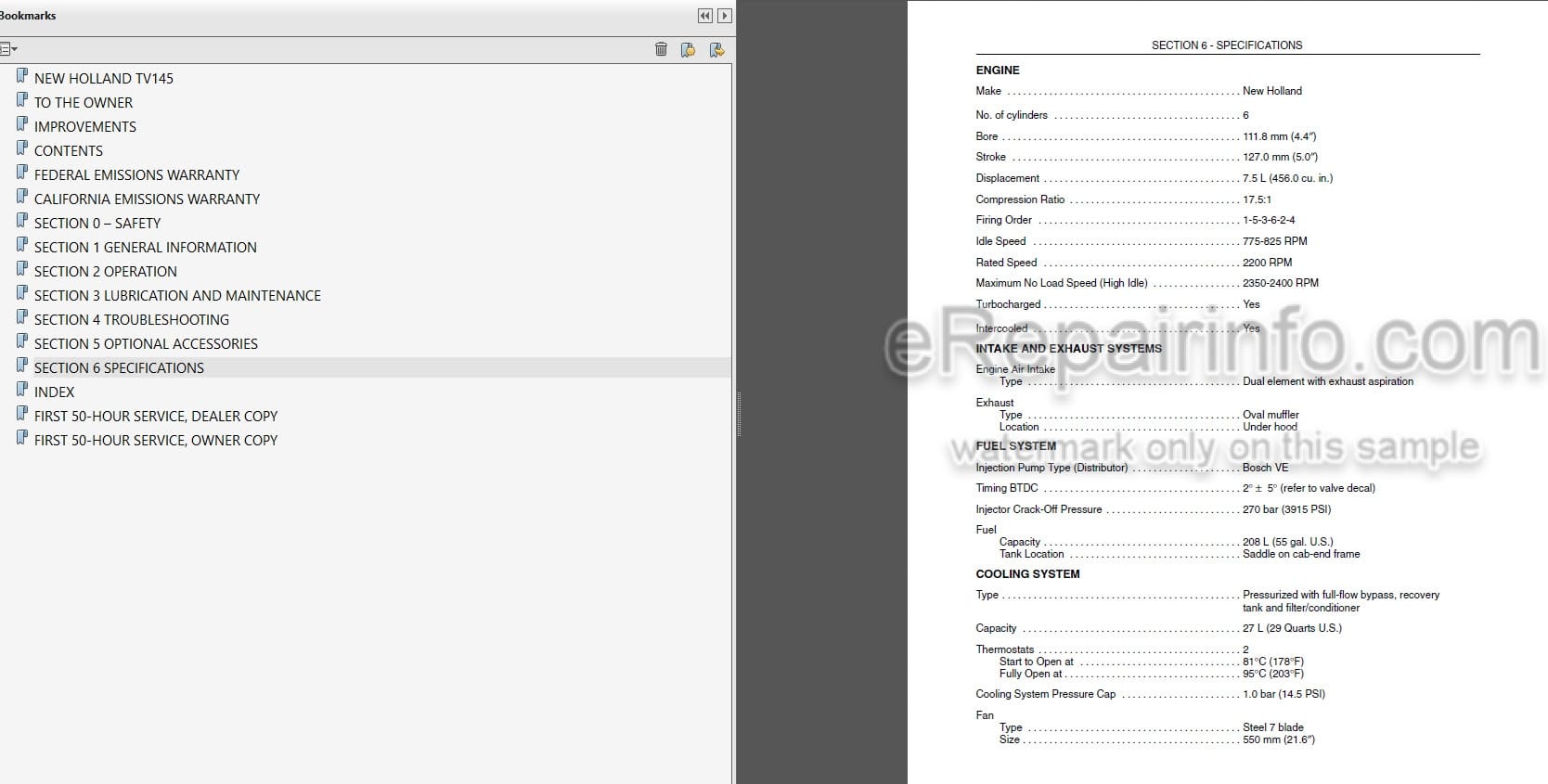Click the firing order value '1-5-3-6-2-4'

[x=1269, y=220]
